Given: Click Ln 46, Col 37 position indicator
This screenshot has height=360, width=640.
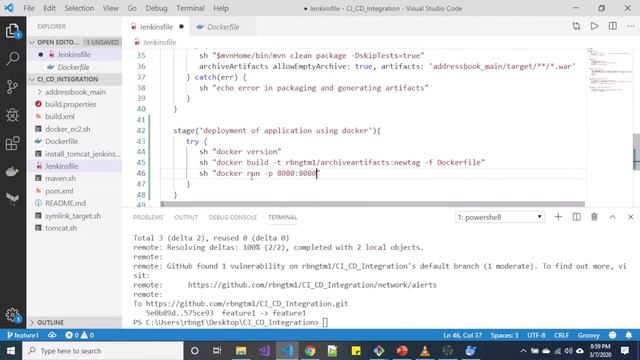Looking at the screenshot, I should [462, 335].
